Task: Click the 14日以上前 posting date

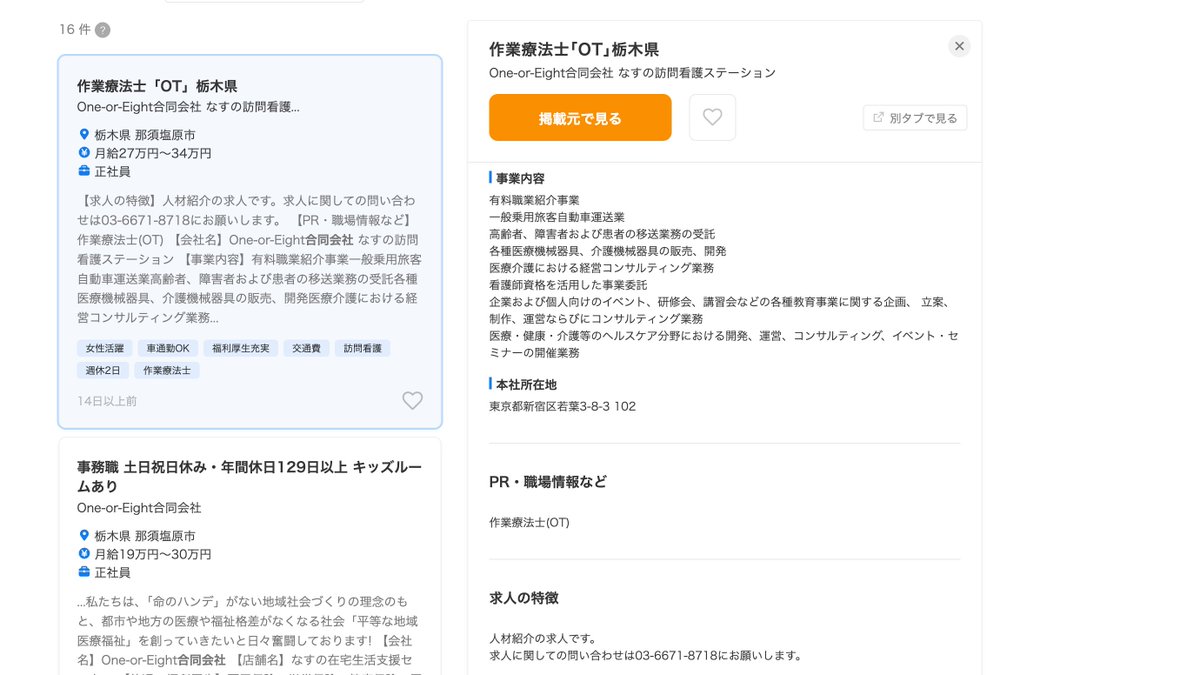Action: tap(107, 401)
